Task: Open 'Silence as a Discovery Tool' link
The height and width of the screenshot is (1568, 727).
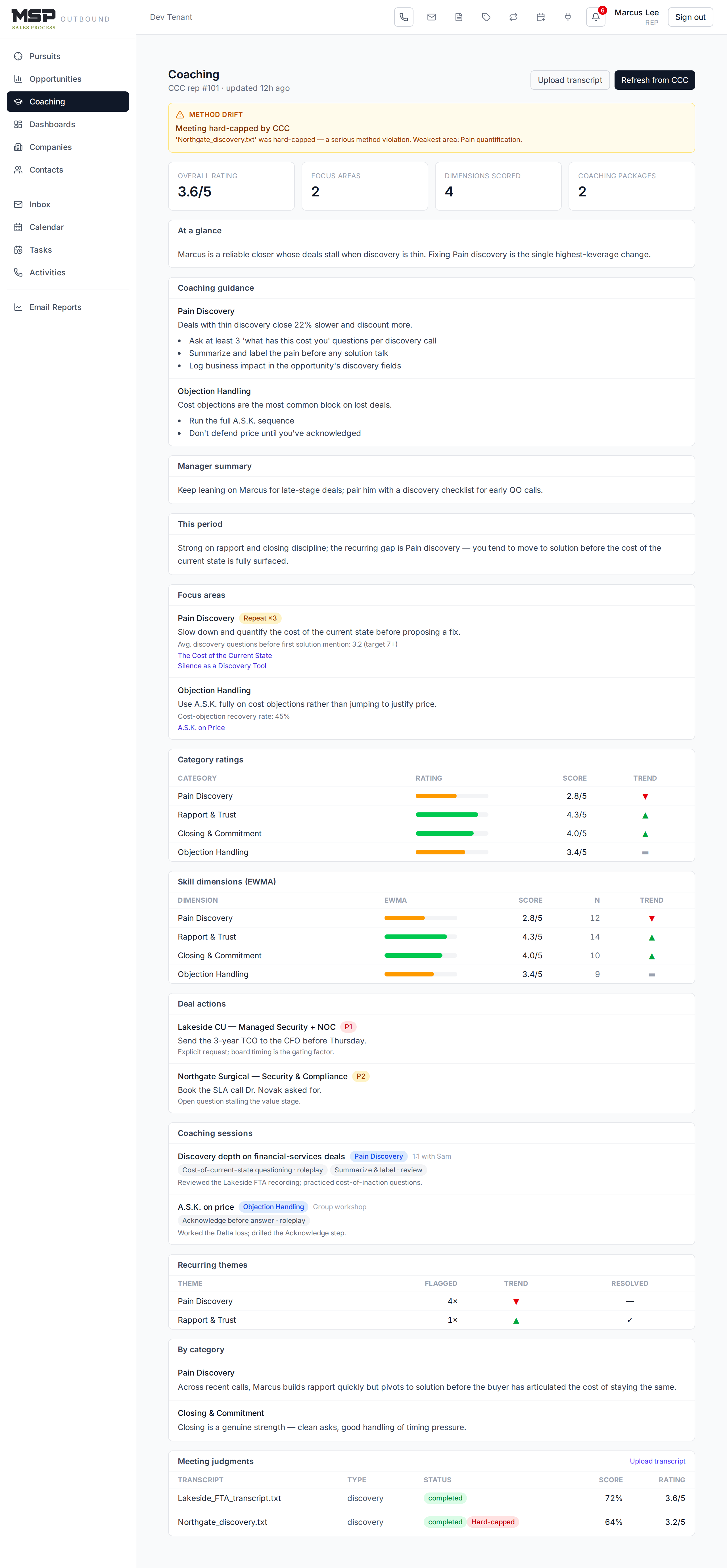Action: [222, 666]
